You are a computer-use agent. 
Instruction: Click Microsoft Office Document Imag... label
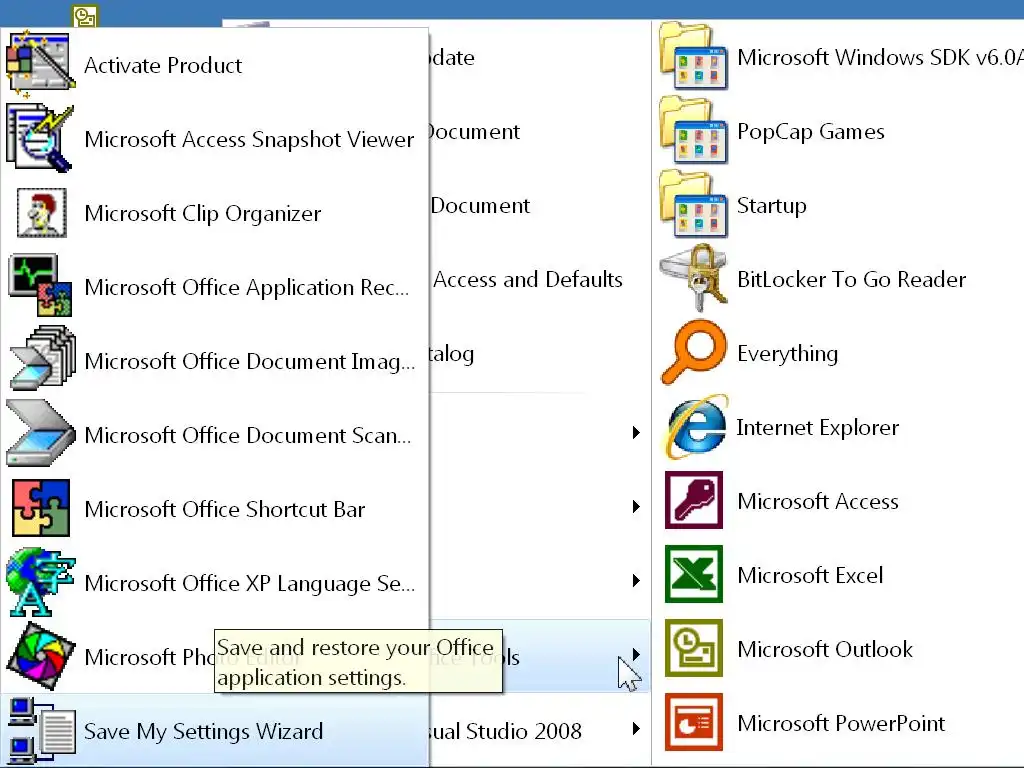tap(249, 362)
